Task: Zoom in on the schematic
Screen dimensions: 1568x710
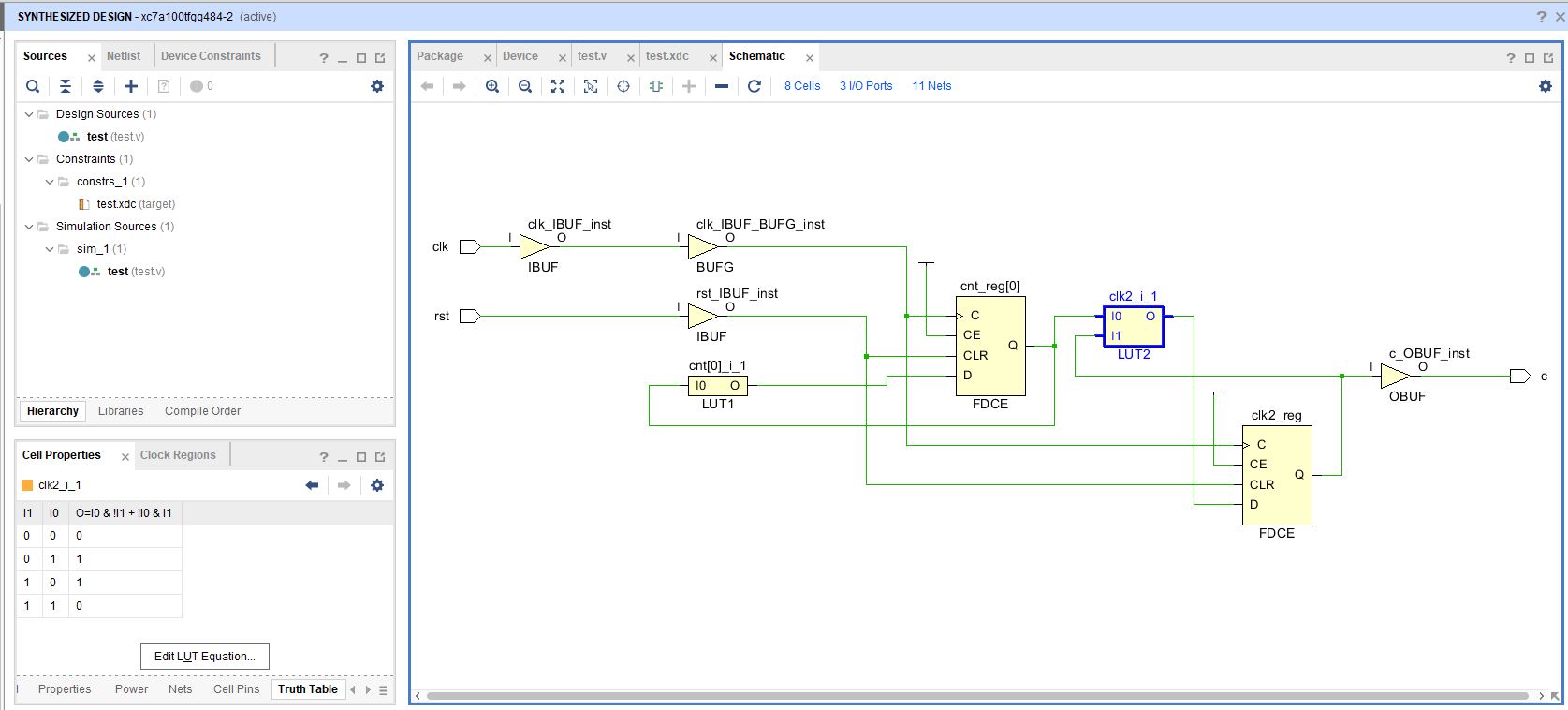Action: coord(492,86)
